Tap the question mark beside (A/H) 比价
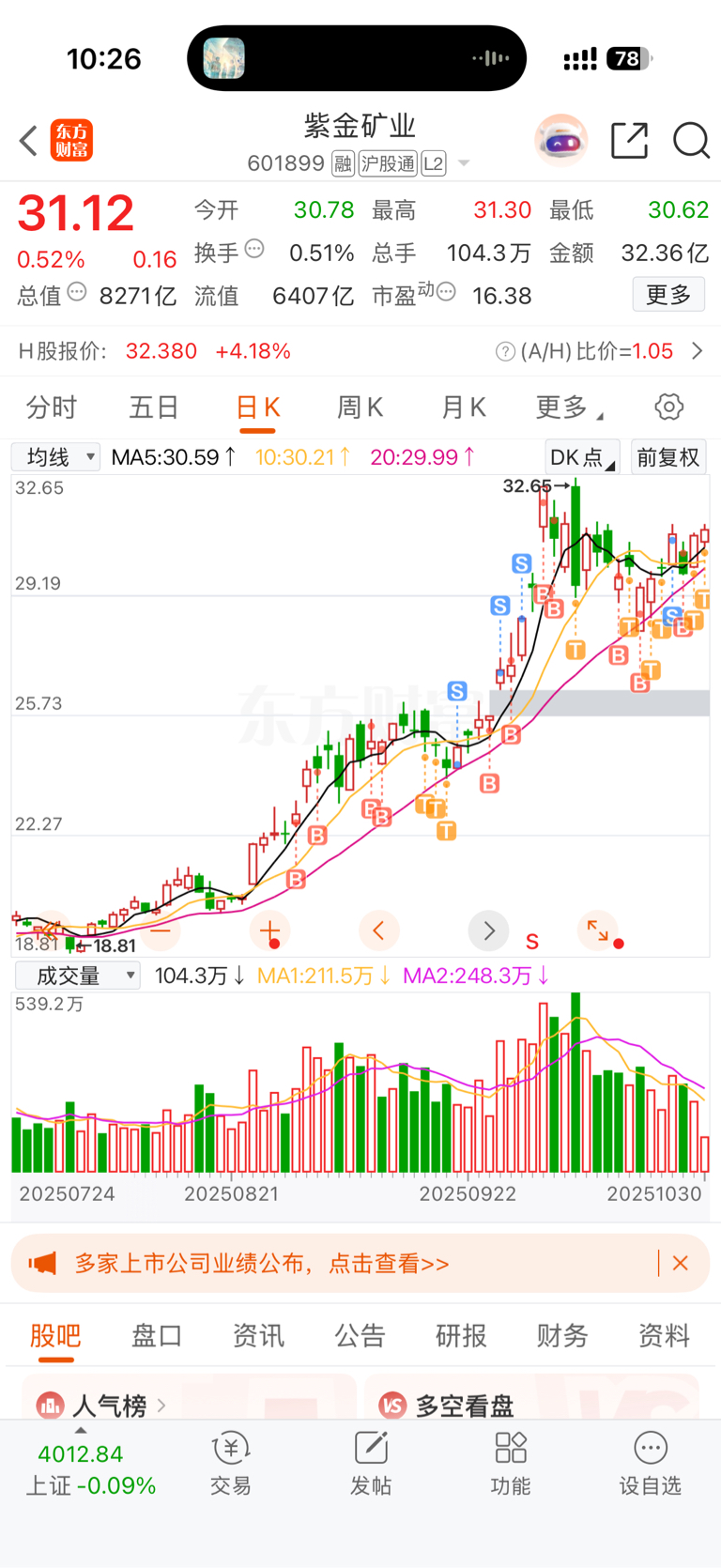Screen dimensions: 721x1568 click(x=505, y=351)
